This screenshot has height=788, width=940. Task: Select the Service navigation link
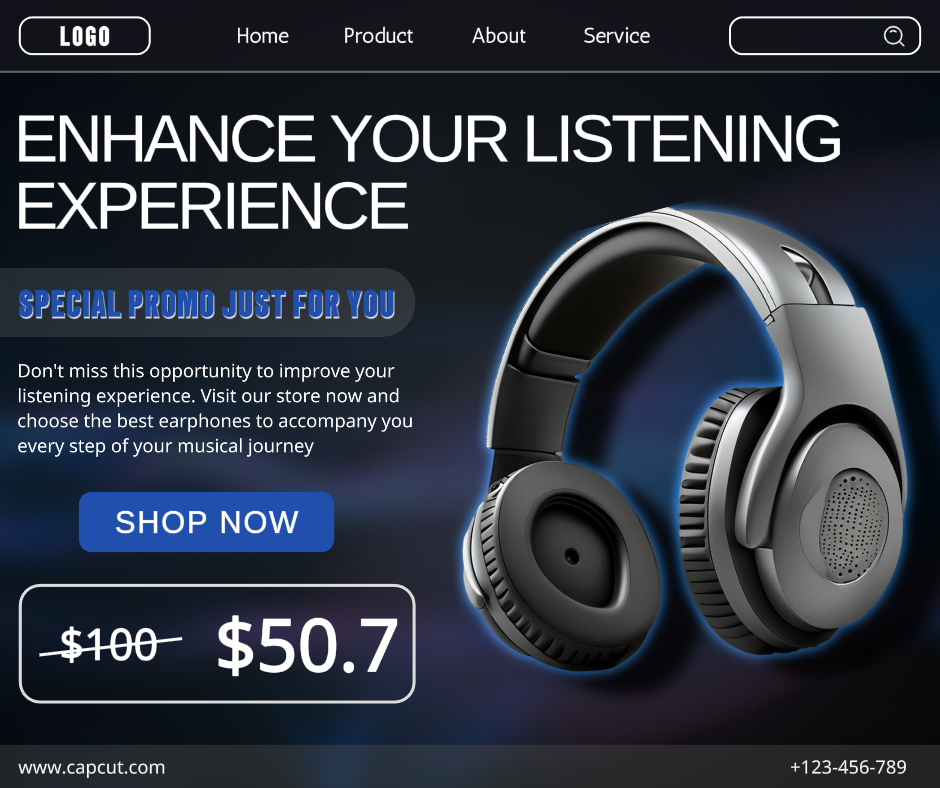[617, 36]
